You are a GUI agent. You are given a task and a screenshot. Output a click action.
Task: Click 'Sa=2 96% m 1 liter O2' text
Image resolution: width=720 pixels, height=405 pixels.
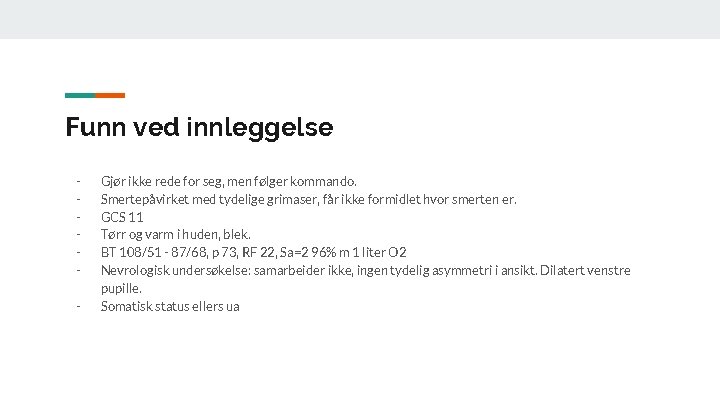pos(343,252)
